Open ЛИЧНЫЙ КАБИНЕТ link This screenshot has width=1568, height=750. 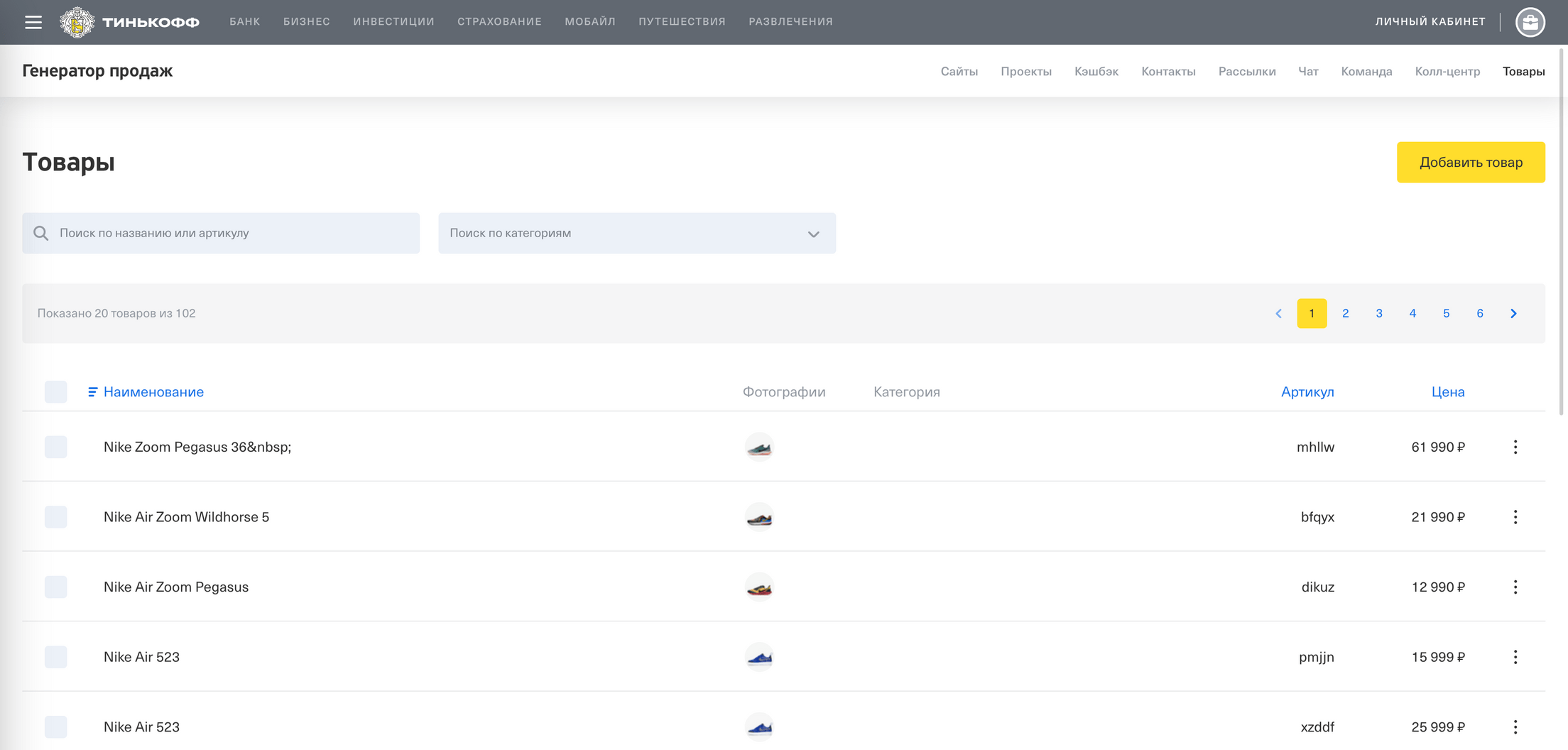1430,22
